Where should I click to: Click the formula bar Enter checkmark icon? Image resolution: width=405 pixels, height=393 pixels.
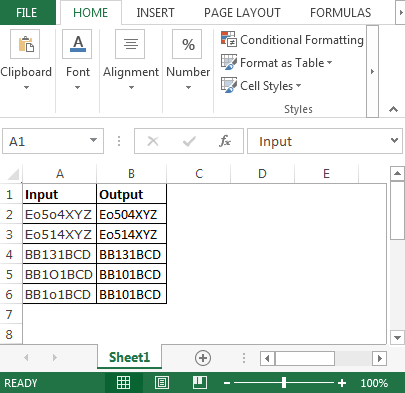189,142
